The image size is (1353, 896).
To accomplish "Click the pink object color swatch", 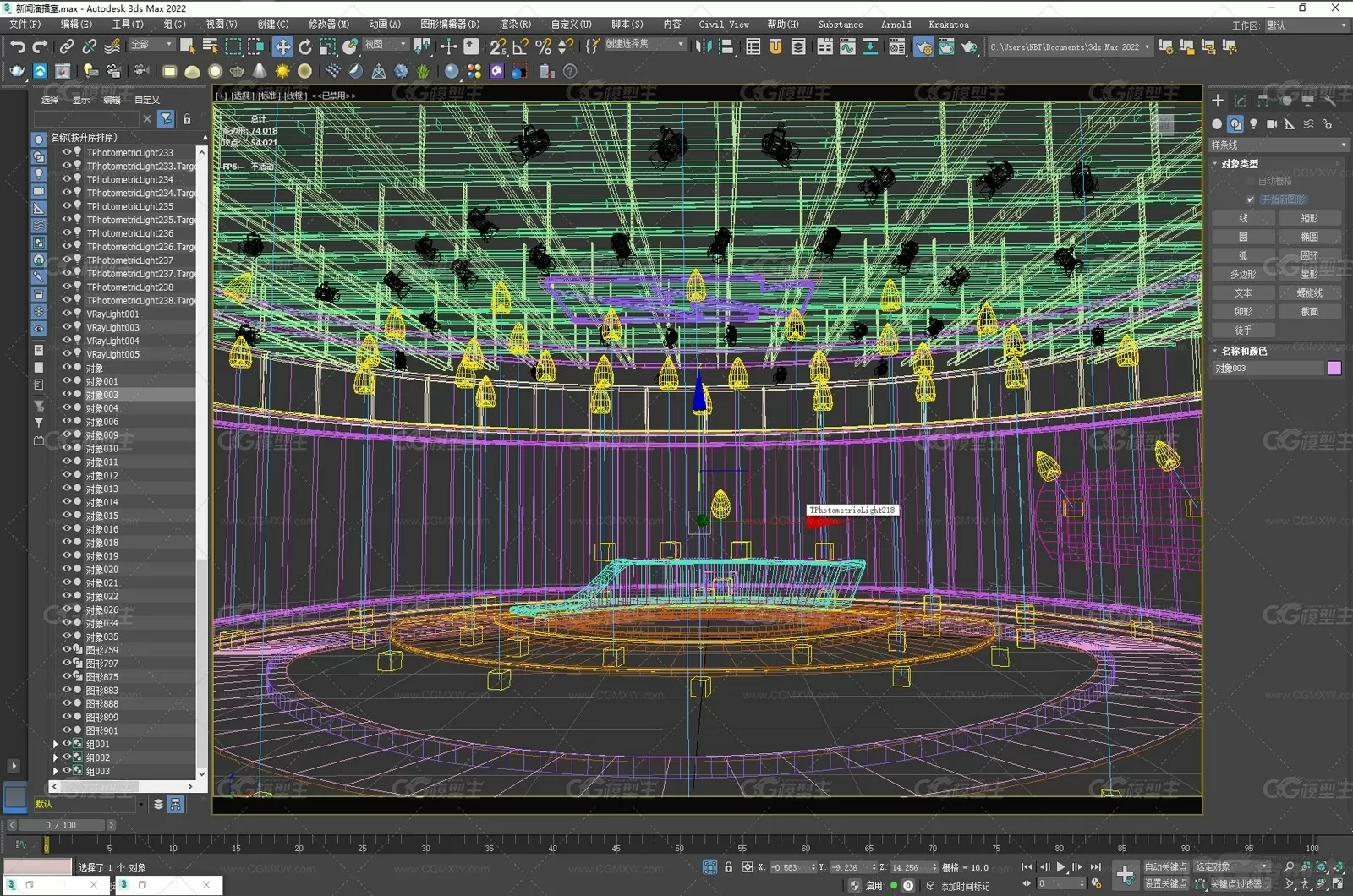I will (x=1334, y=369).
